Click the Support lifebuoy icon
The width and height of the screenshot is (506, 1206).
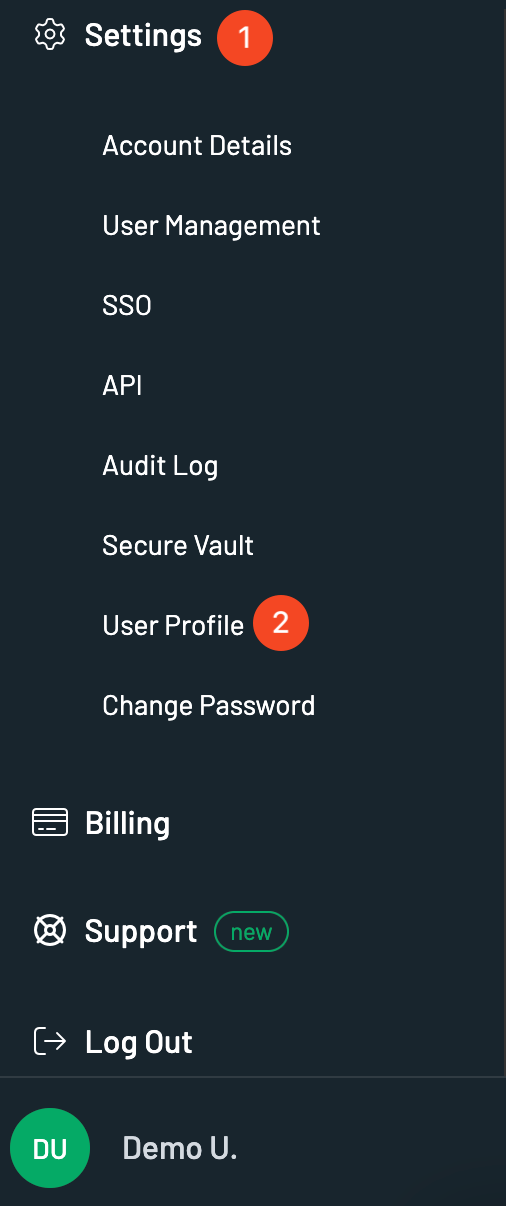(50, 932)
